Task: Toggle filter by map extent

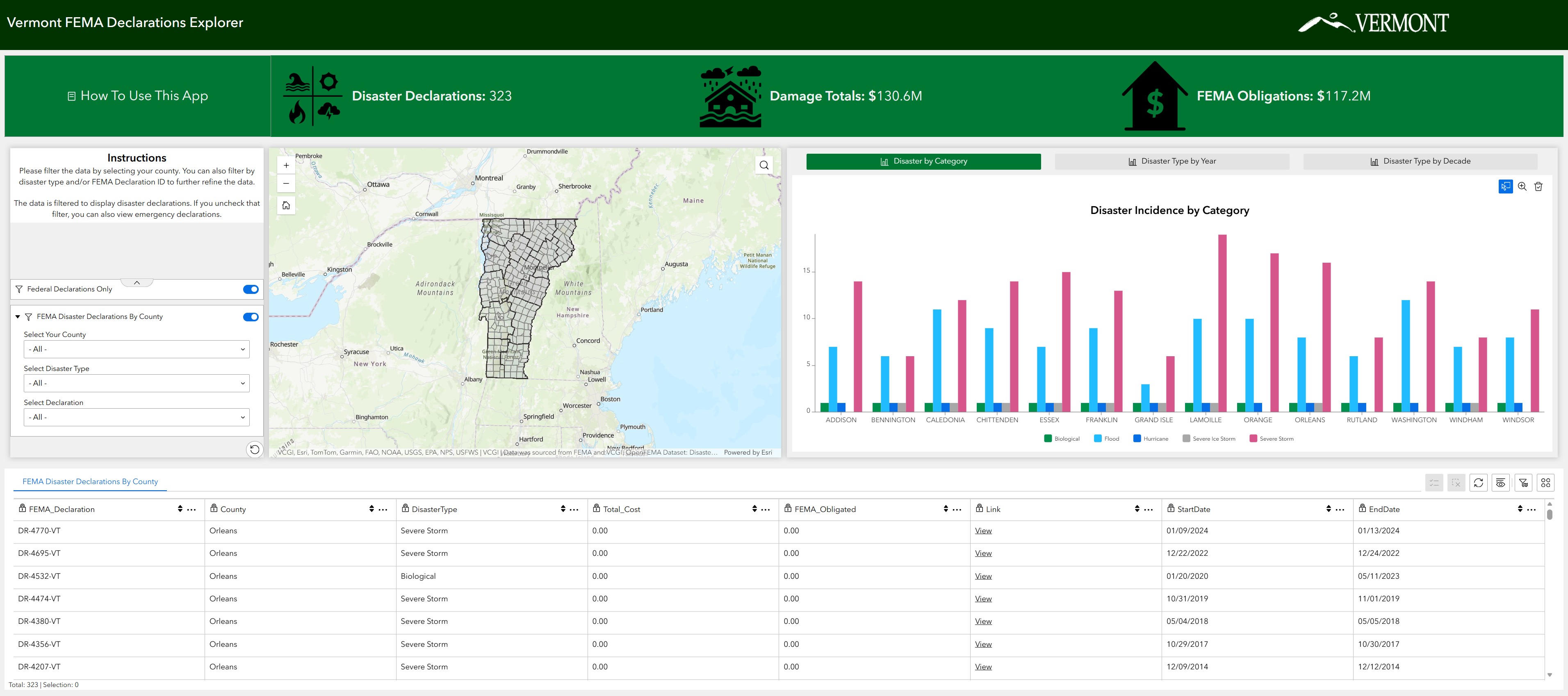Action: pyautogui.click(x=1523, y=483)
